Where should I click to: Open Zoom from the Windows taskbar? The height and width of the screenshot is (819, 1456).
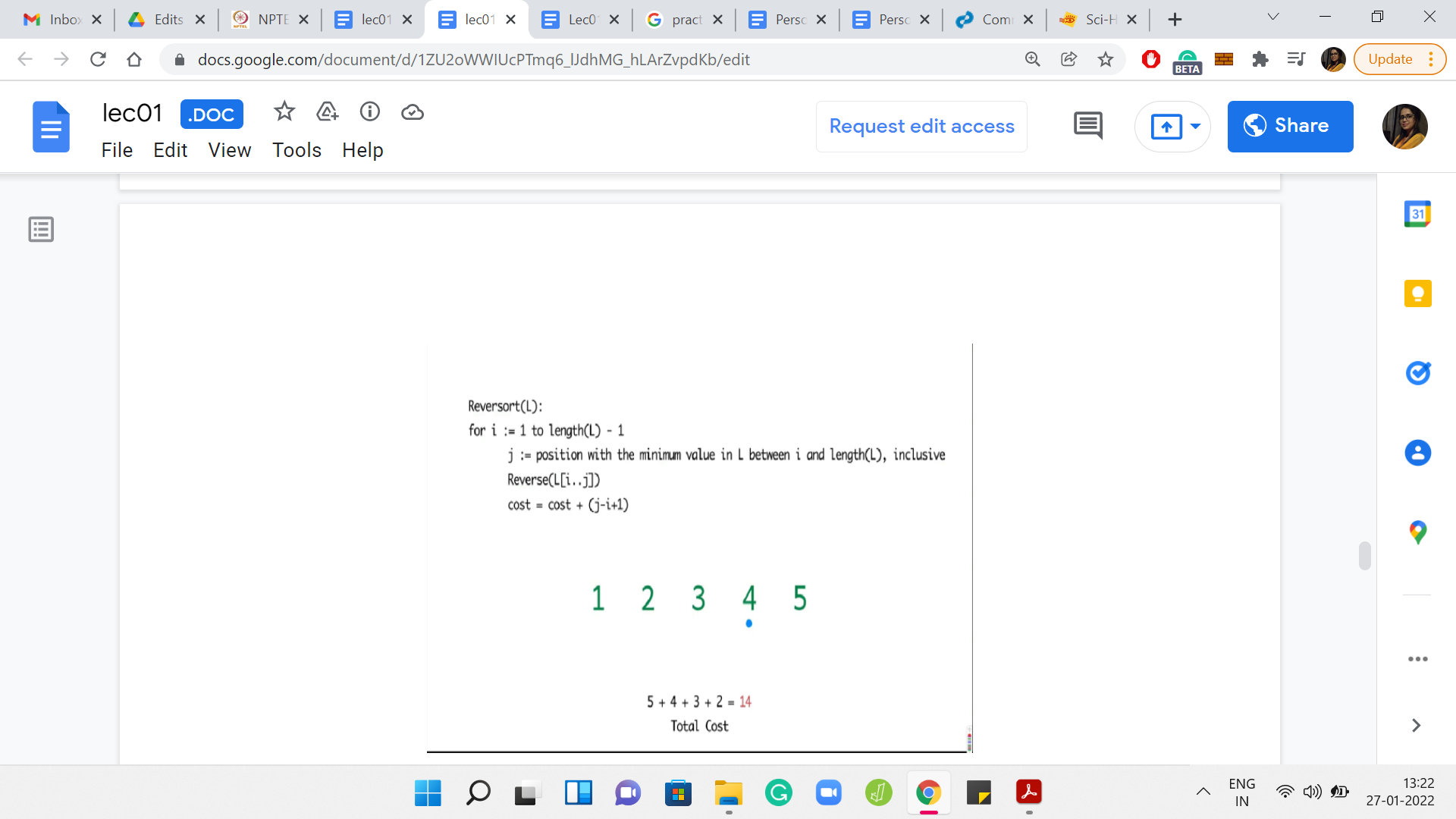(x=828, y=793)
